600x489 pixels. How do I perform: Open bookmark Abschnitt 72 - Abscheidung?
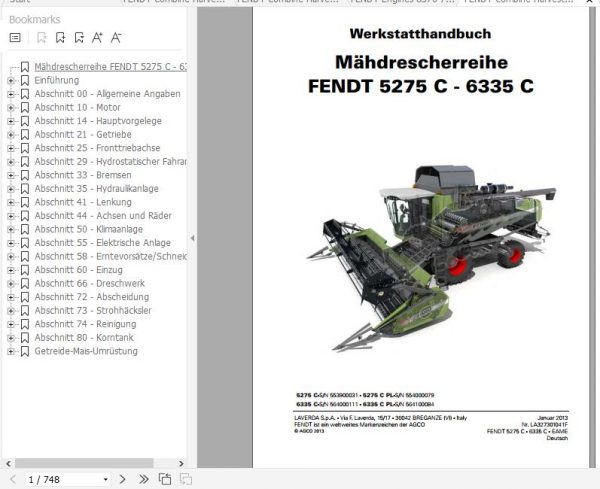[92, 297]
